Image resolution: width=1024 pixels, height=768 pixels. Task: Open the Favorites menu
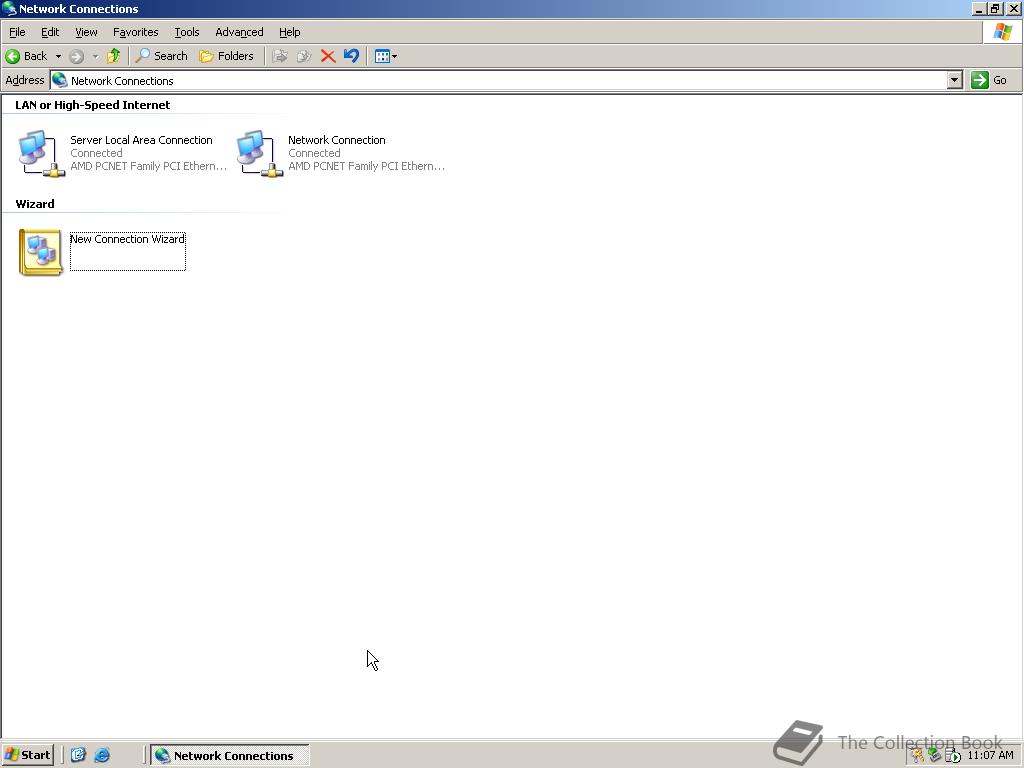tap(136, 32)
